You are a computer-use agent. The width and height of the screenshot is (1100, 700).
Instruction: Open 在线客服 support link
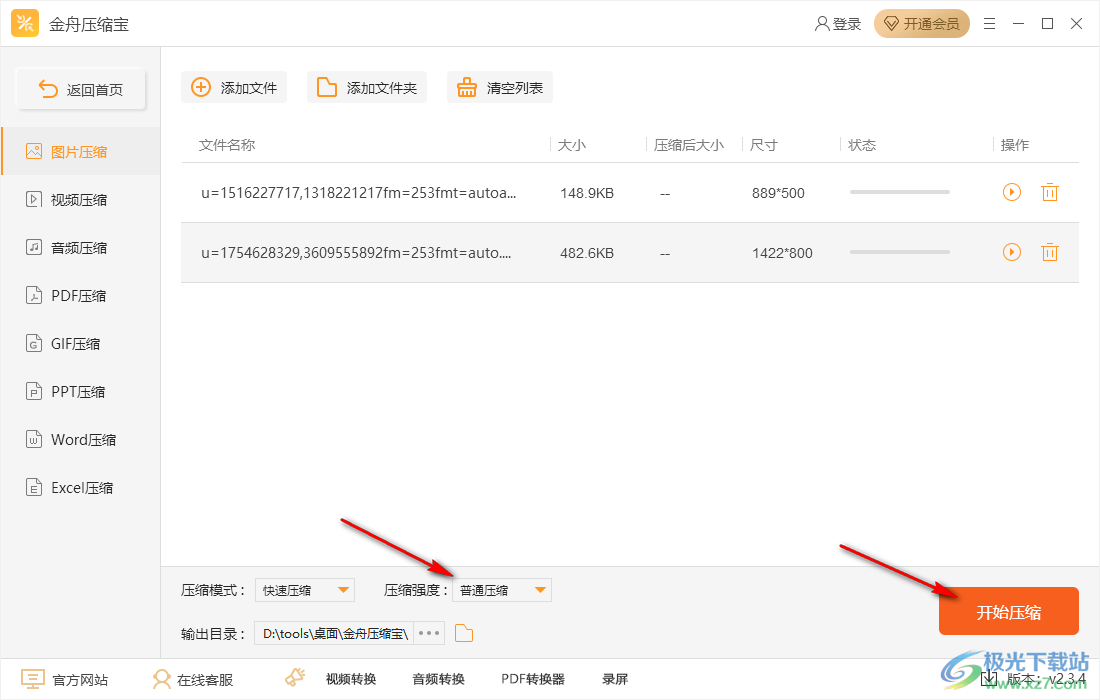[x=192, y=679]
